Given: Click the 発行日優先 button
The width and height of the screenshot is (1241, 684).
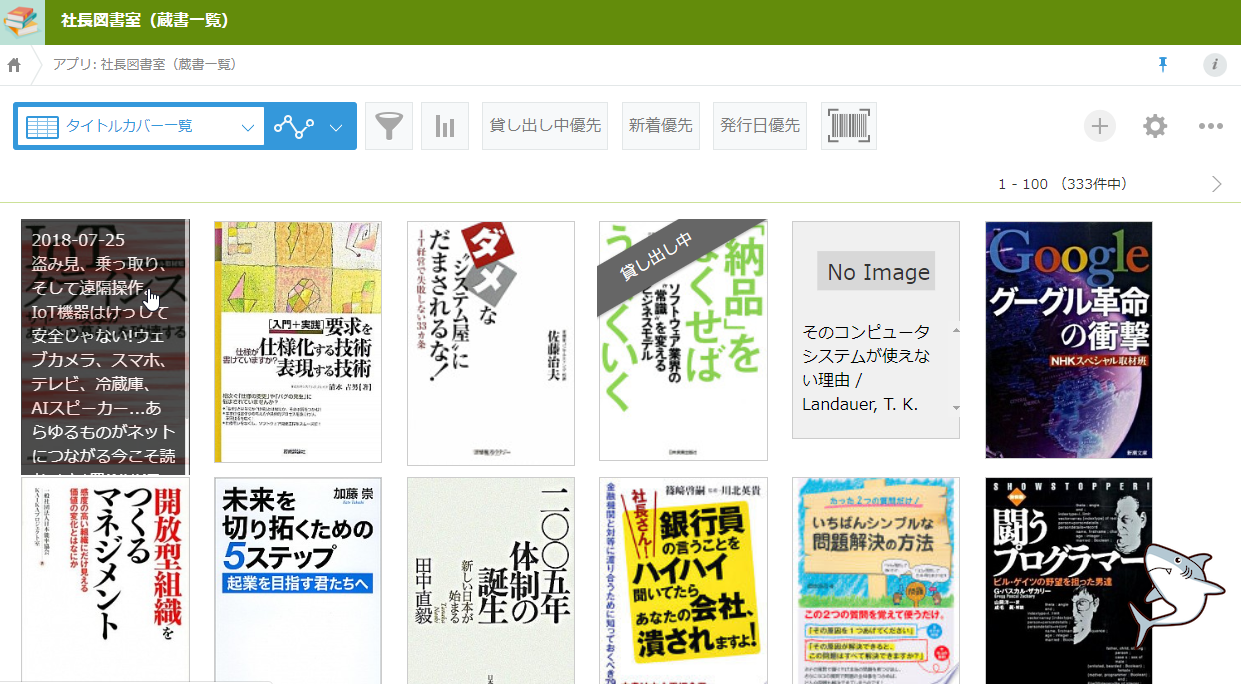Looking at the screenshot, I should (x=761, y=126).
